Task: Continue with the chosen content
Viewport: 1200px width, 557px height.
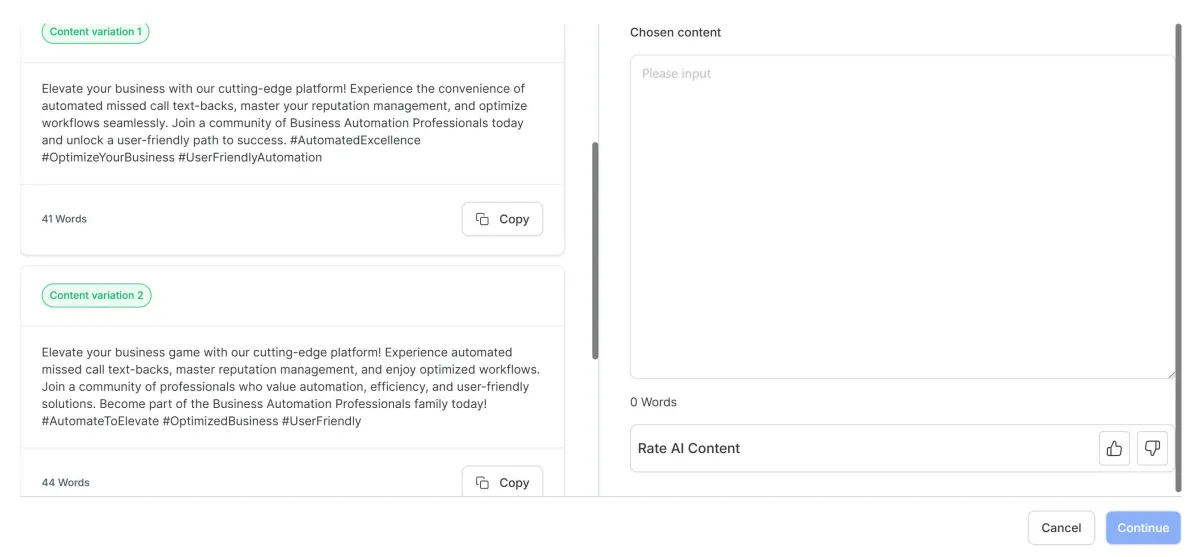Action: [x=1143, y=528]
